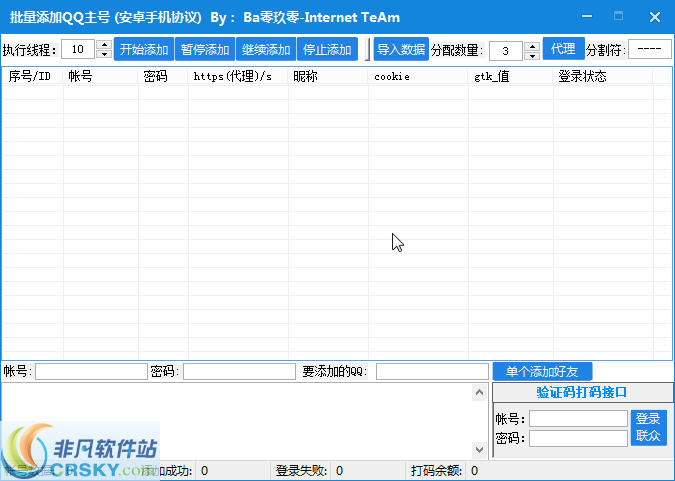Click the toolbar grip before 导入数据

(x=367, y=50)
